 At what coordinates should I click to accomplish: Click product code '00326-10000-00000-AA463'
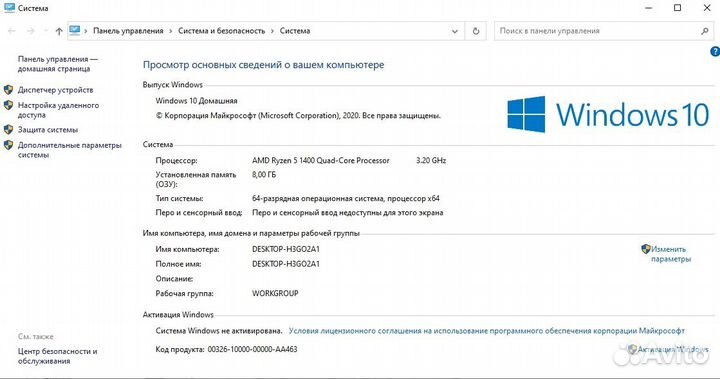(253, 349)
